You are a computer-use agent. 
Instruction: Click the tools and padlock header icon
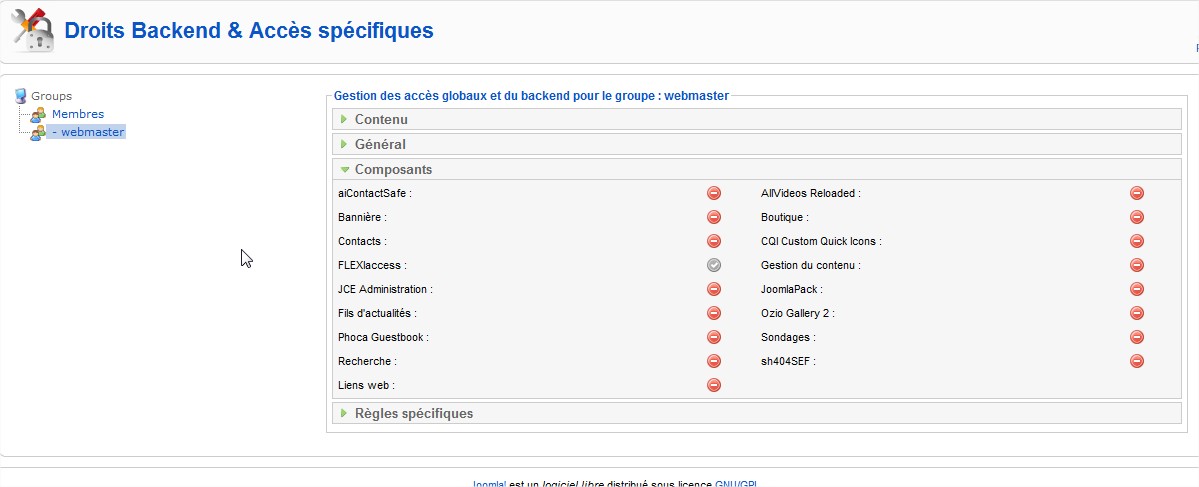coord(32,30)
